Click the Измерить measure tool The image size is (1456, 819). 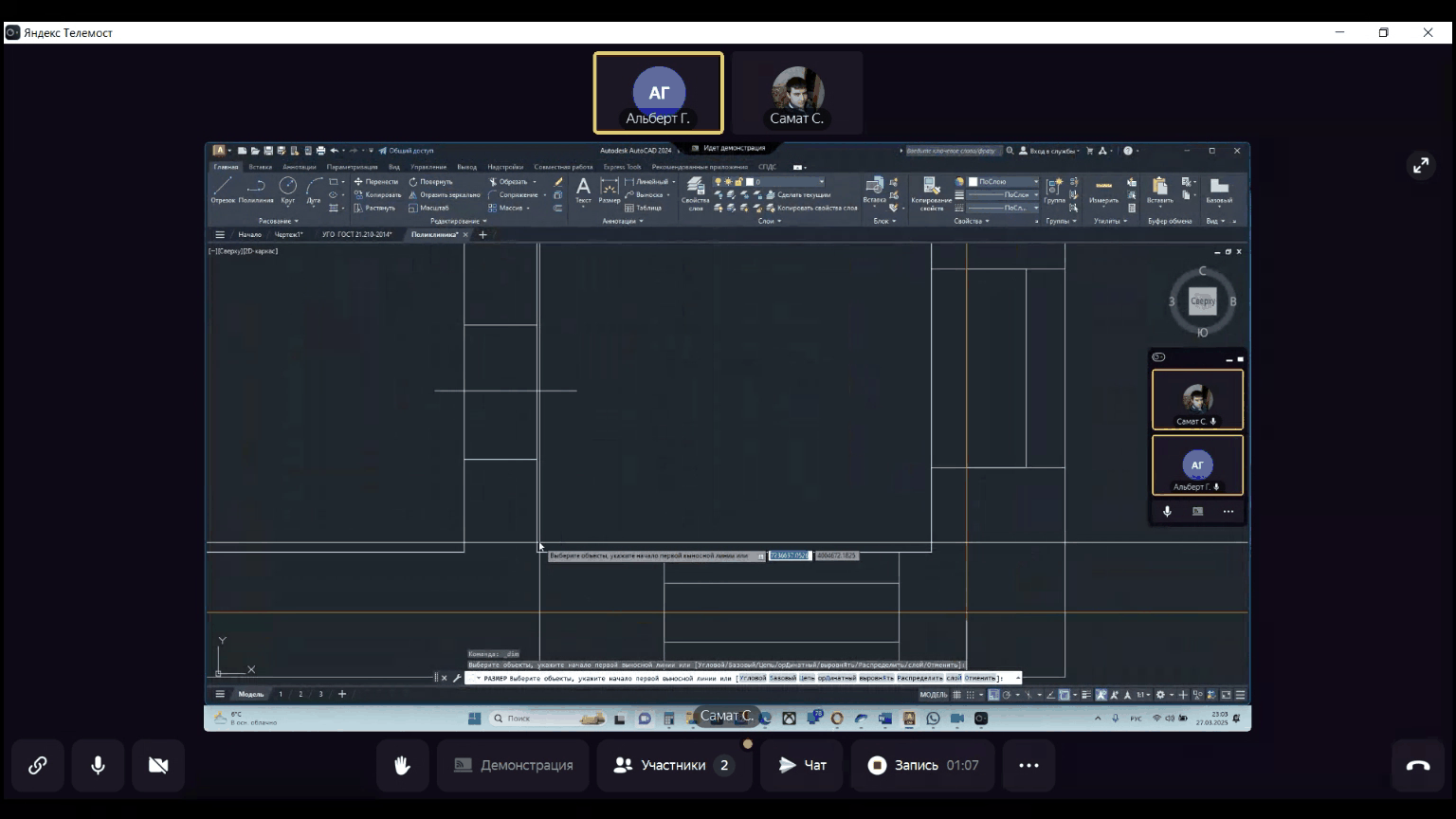1103,190
